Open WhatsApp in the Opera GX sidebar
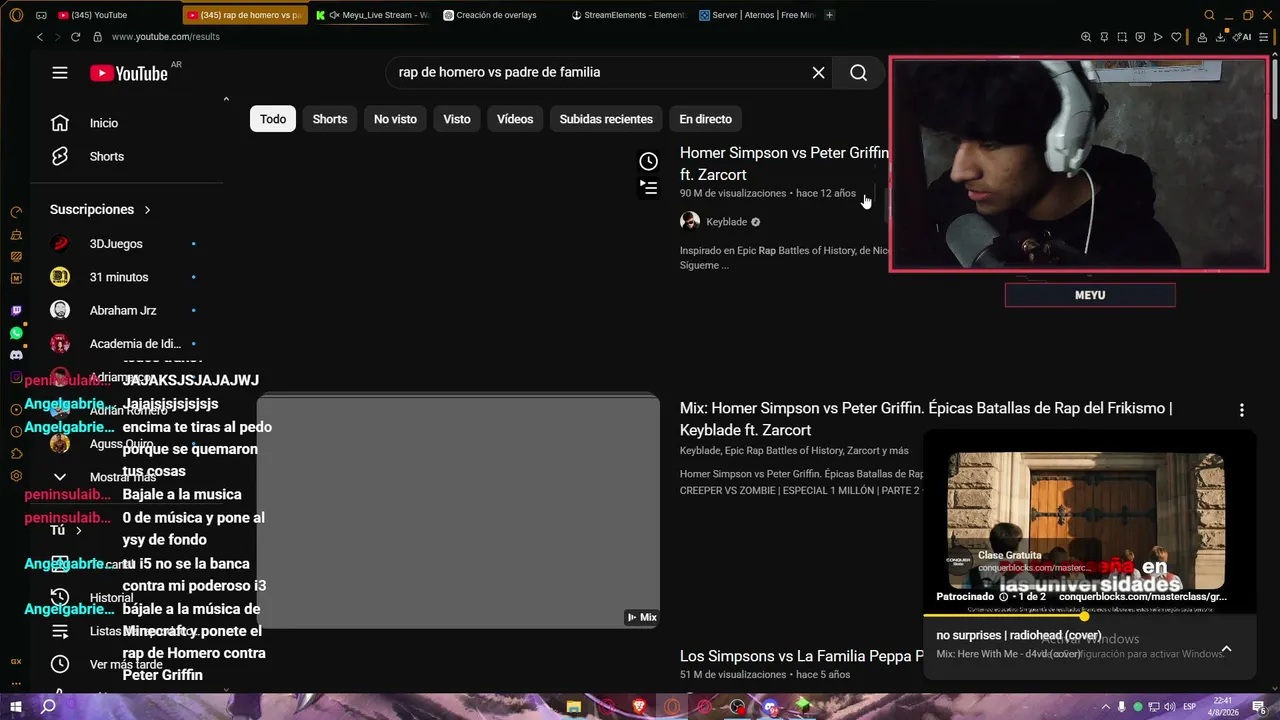The width and height of the screenshot is (1280, 720). pyautogui.click(x=16, y=333)
